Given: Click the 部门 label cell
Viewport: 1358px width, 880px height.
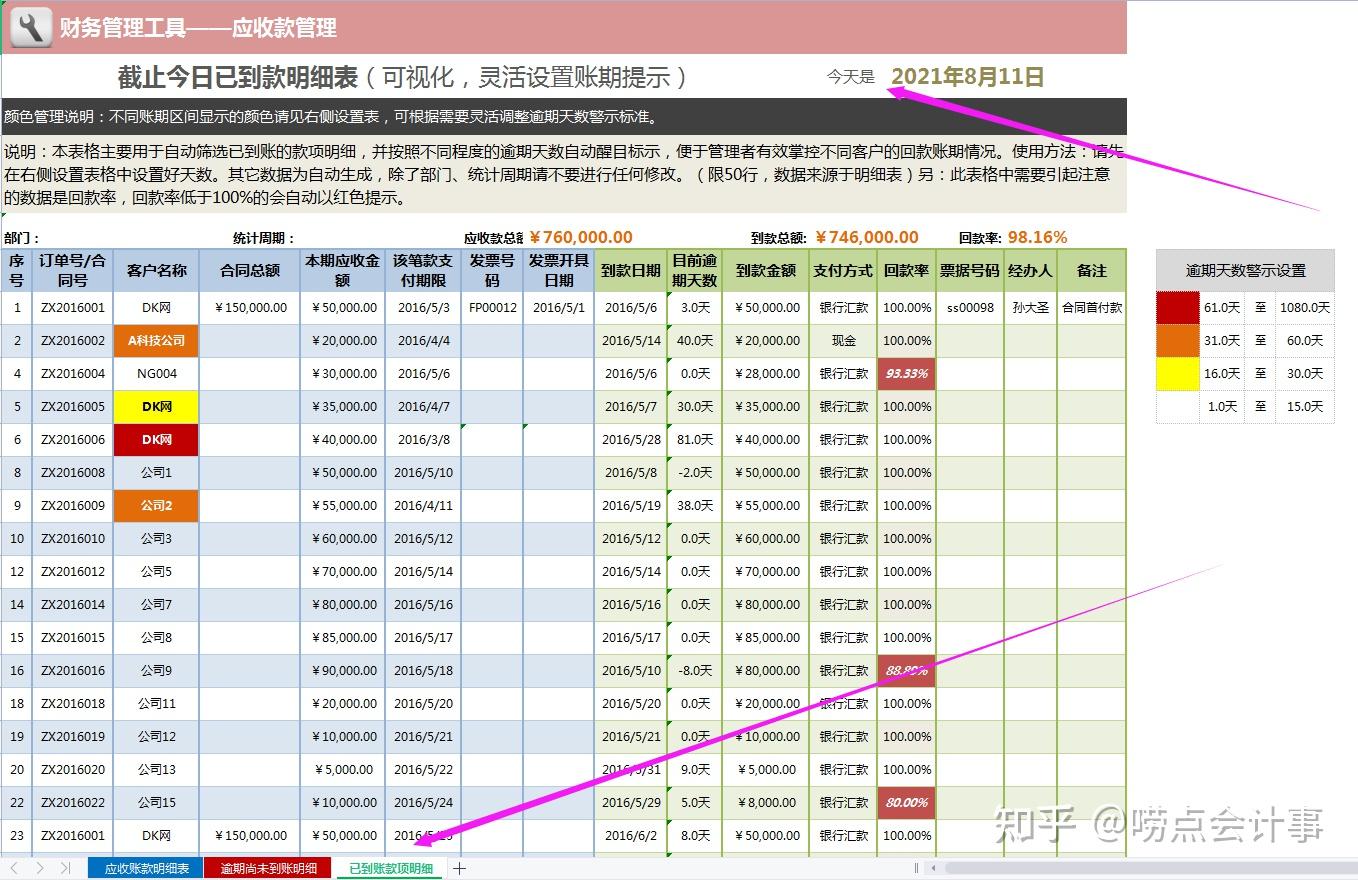Looking at the screenshot, I should click(x=22, y=238).
